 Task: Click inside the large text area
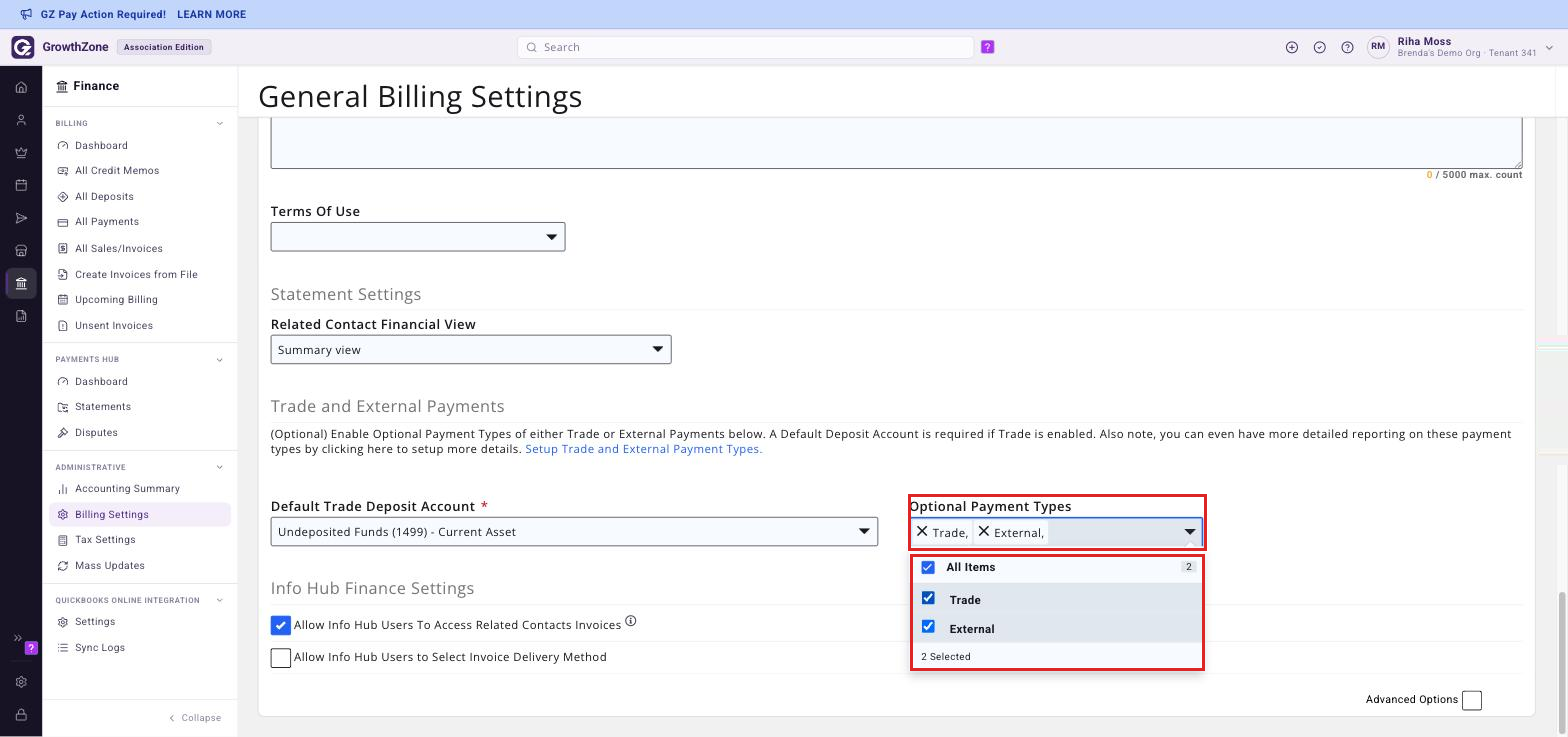point(896,142)
